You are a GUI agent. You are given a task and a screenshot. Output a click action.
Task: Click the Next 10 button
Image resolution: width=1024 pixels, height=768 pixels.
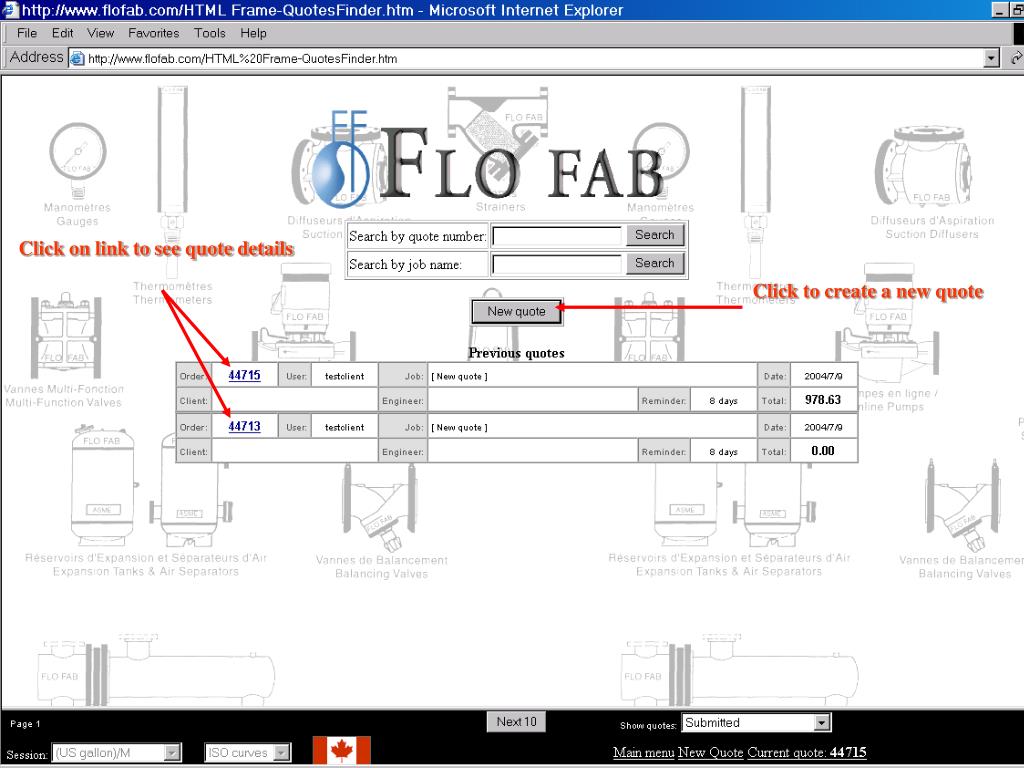pos(517,722)
